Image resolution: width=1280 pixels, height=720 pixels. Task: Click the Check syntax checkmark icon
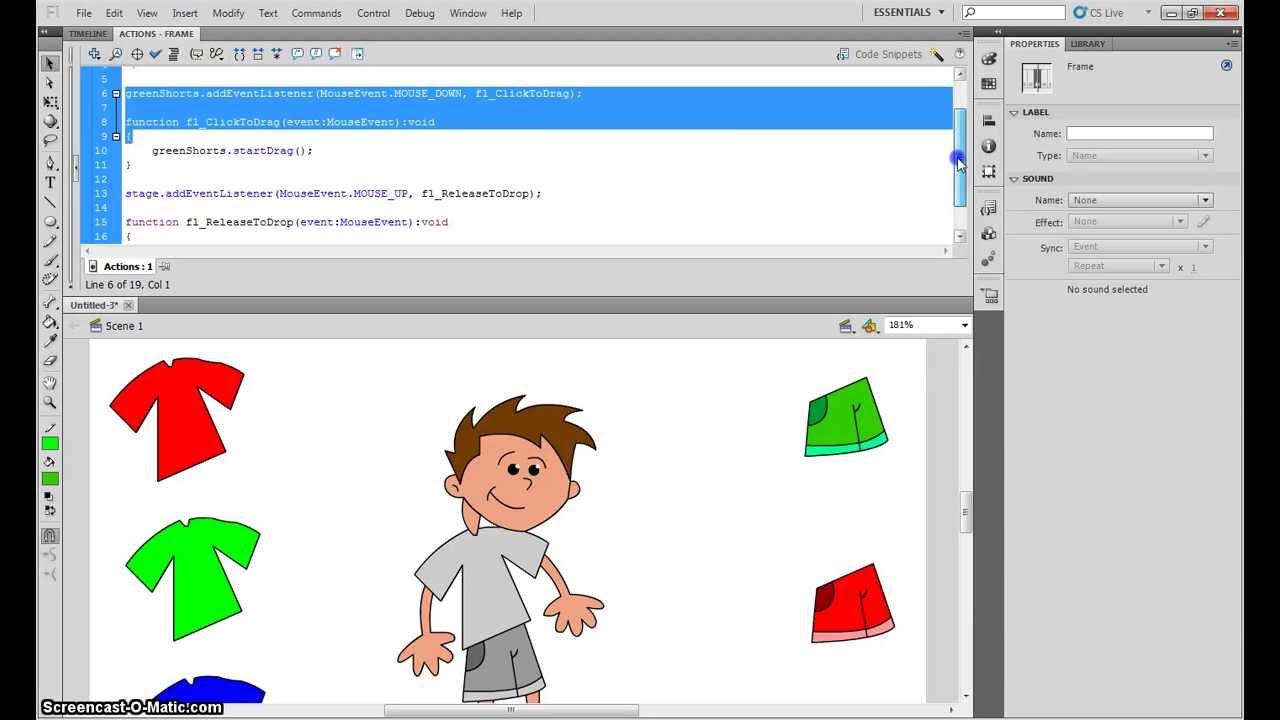(156, 54)
